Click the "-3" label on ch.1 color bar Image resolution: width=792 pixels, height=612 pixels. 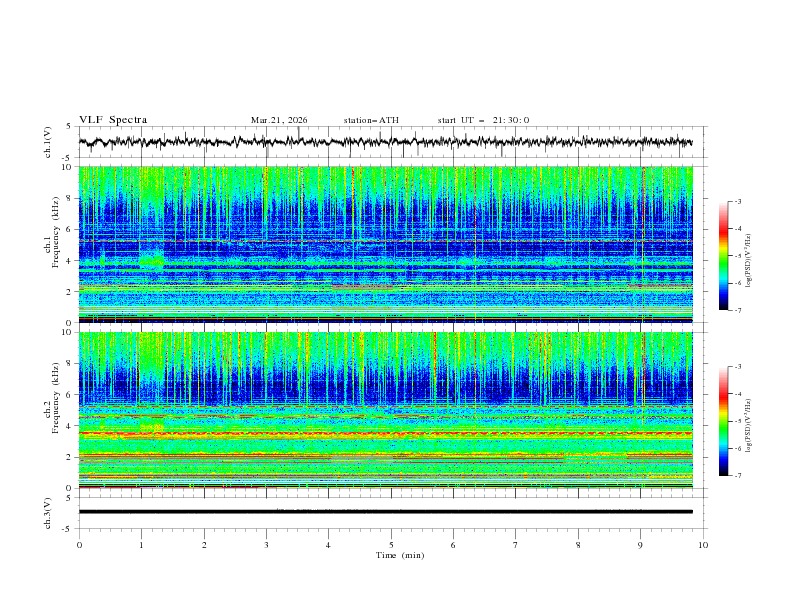point(737,201)
